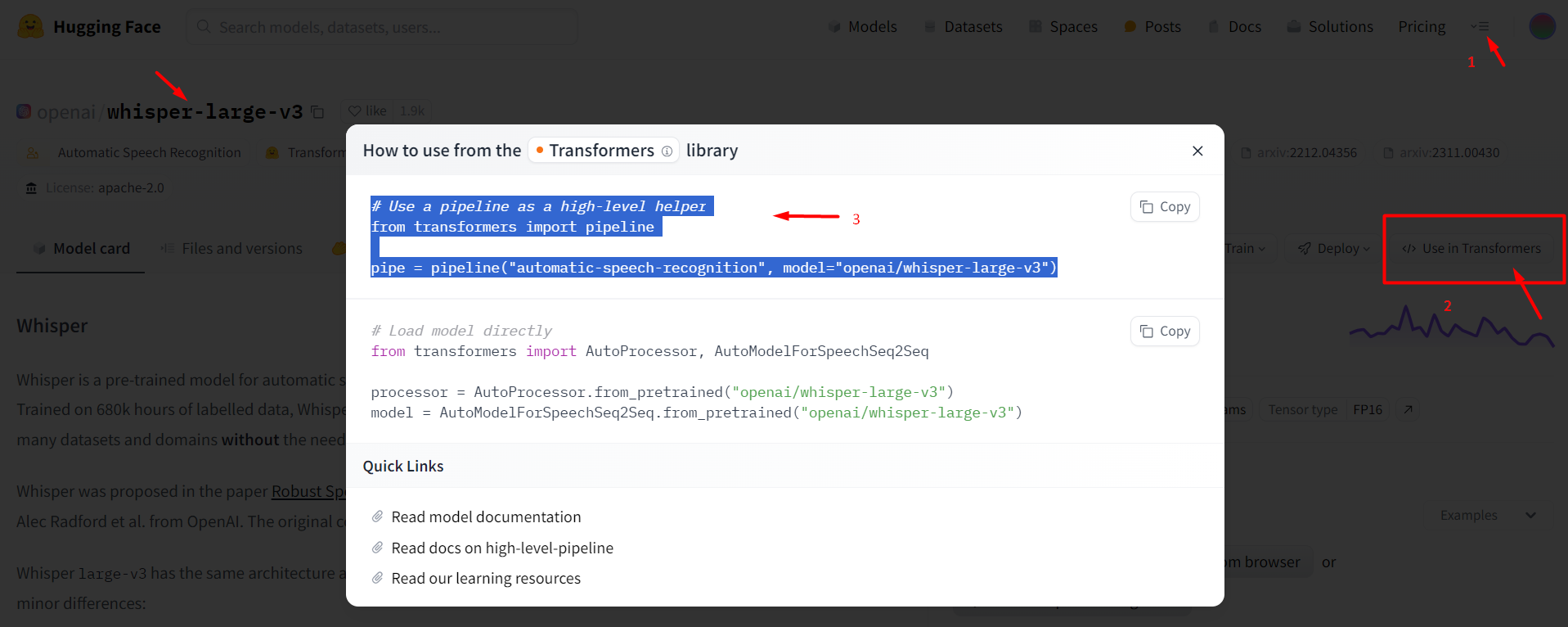Click paperclip icon beside learning resources link
The width and height of the screenshot is (1568, 627).
[x=377, y=578]
